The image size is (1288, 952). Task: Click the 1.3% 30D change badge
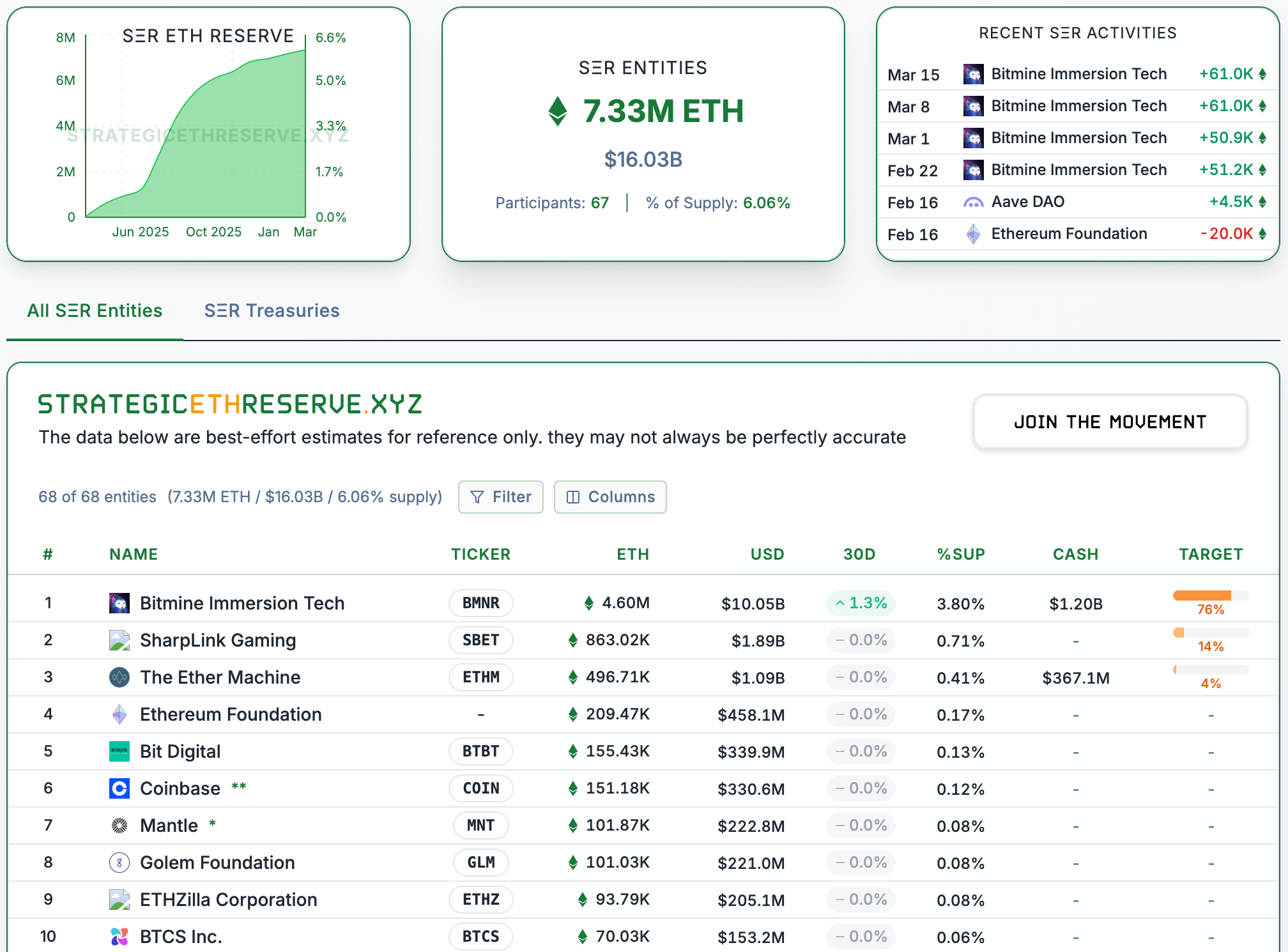(x=860, y=603)
